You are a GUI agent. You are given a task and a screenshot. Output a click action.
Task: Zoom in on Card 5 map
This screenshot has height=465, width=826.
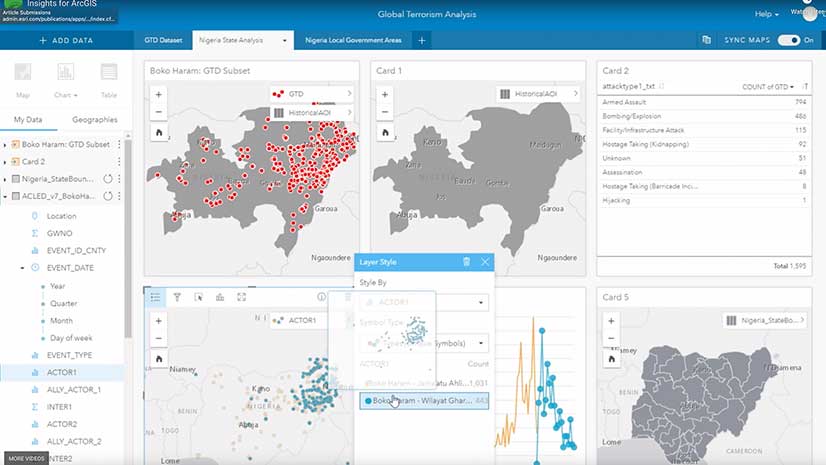coord(611,321)
